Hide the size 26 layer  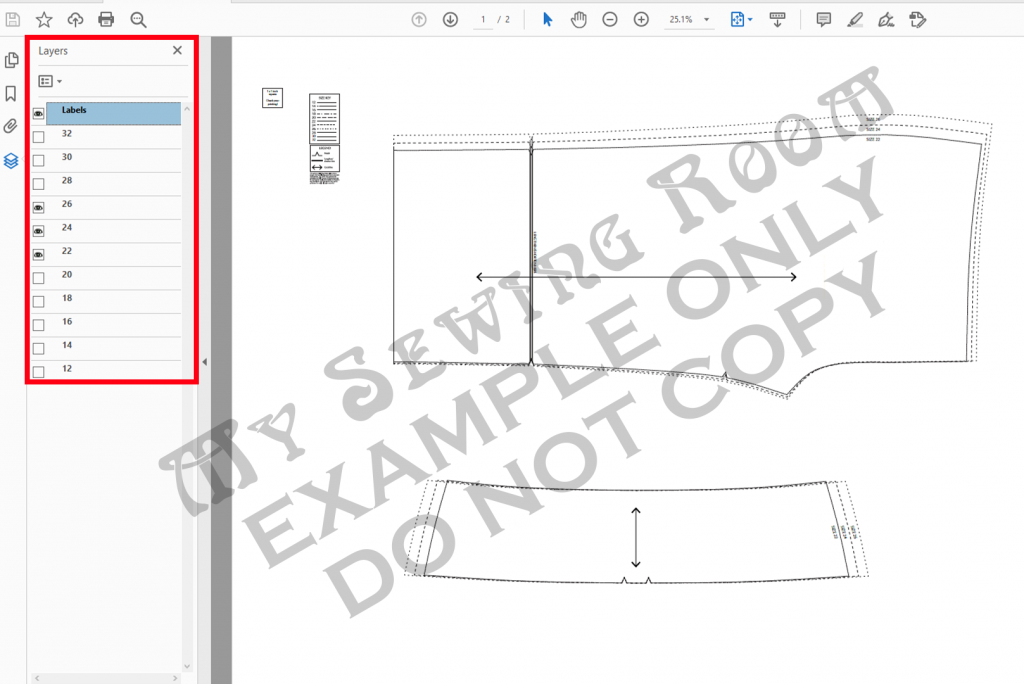tap(39, 207)
